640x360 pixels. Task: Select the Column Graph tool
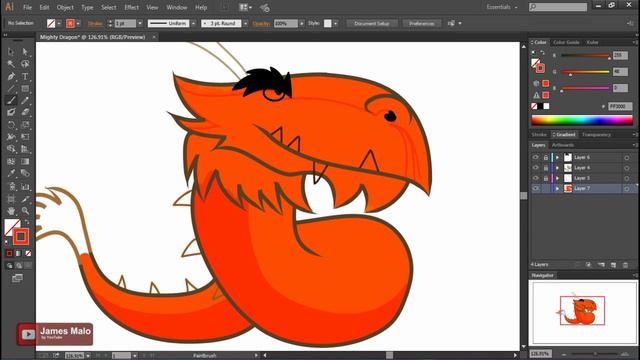(25, 187)
